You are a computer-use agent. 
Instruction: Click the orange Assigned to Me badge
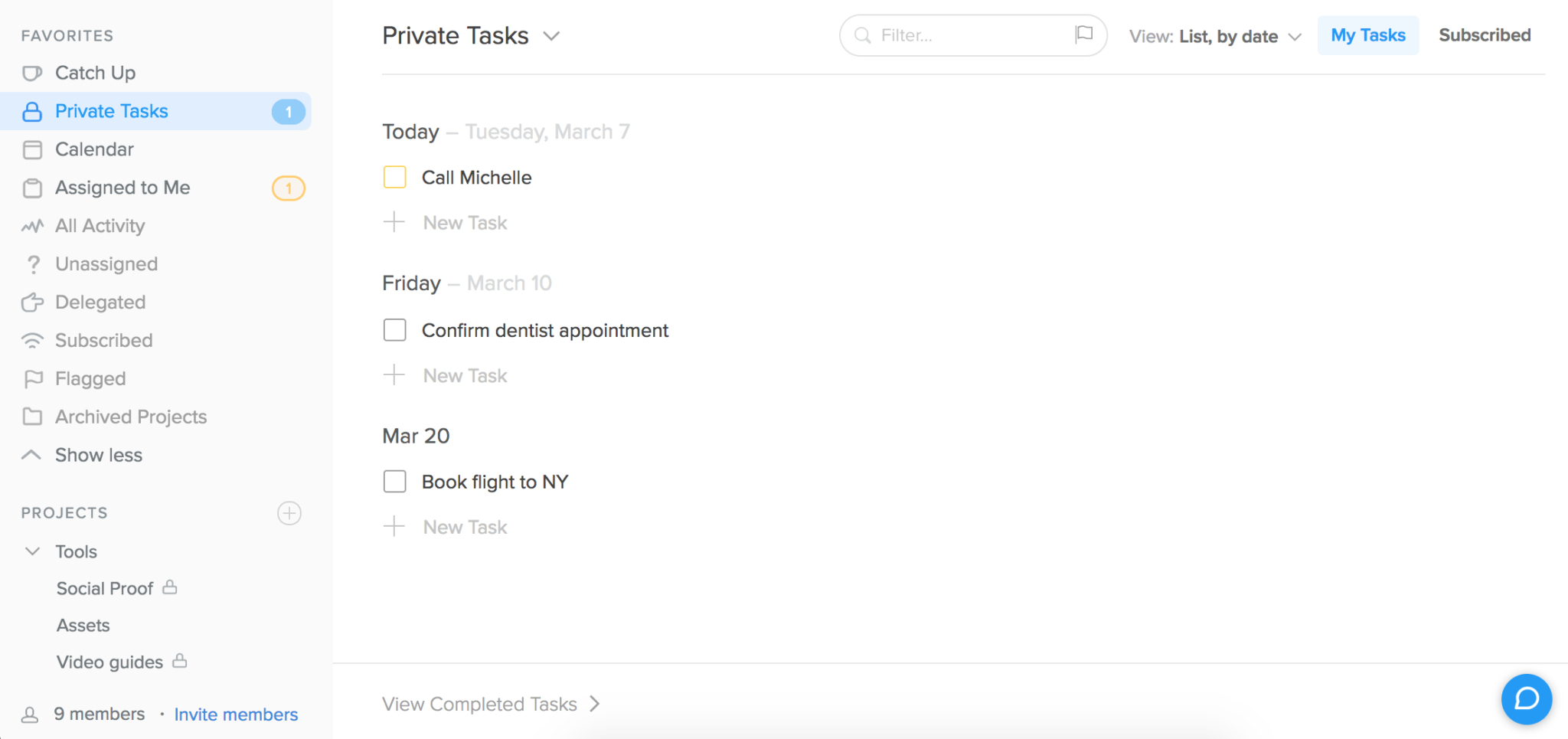click(x=289, y=188)
